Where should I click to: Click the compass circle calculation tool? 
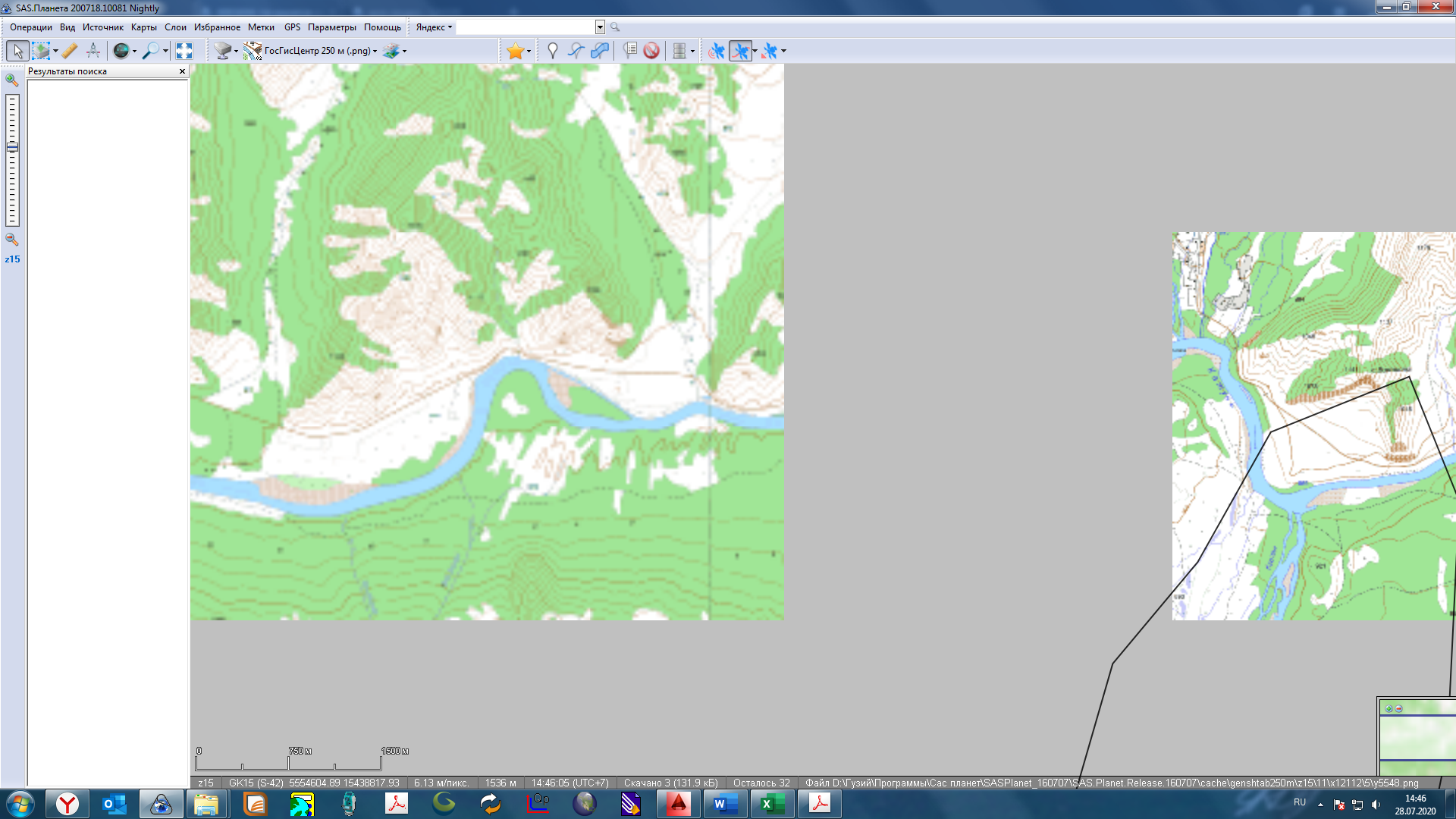point(93,51)
